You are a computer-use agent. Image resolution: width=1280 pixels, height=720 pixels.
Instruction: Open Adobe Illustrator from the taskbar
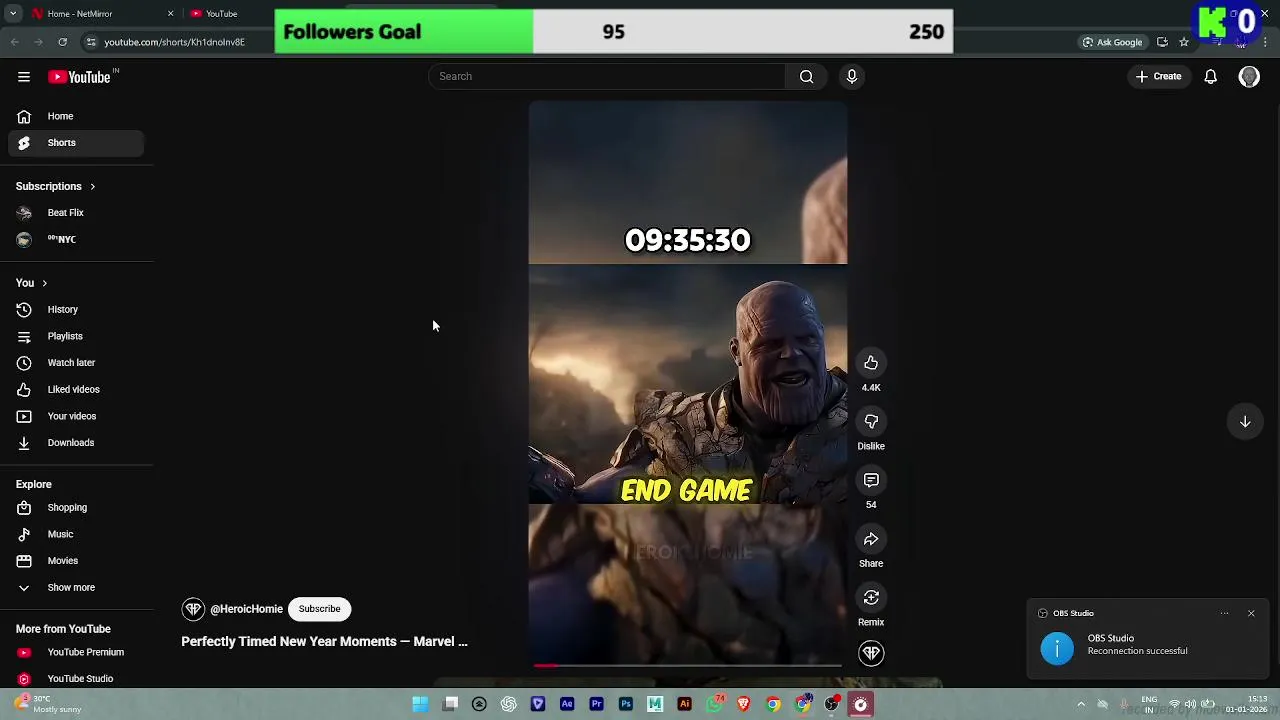point(684,704)
